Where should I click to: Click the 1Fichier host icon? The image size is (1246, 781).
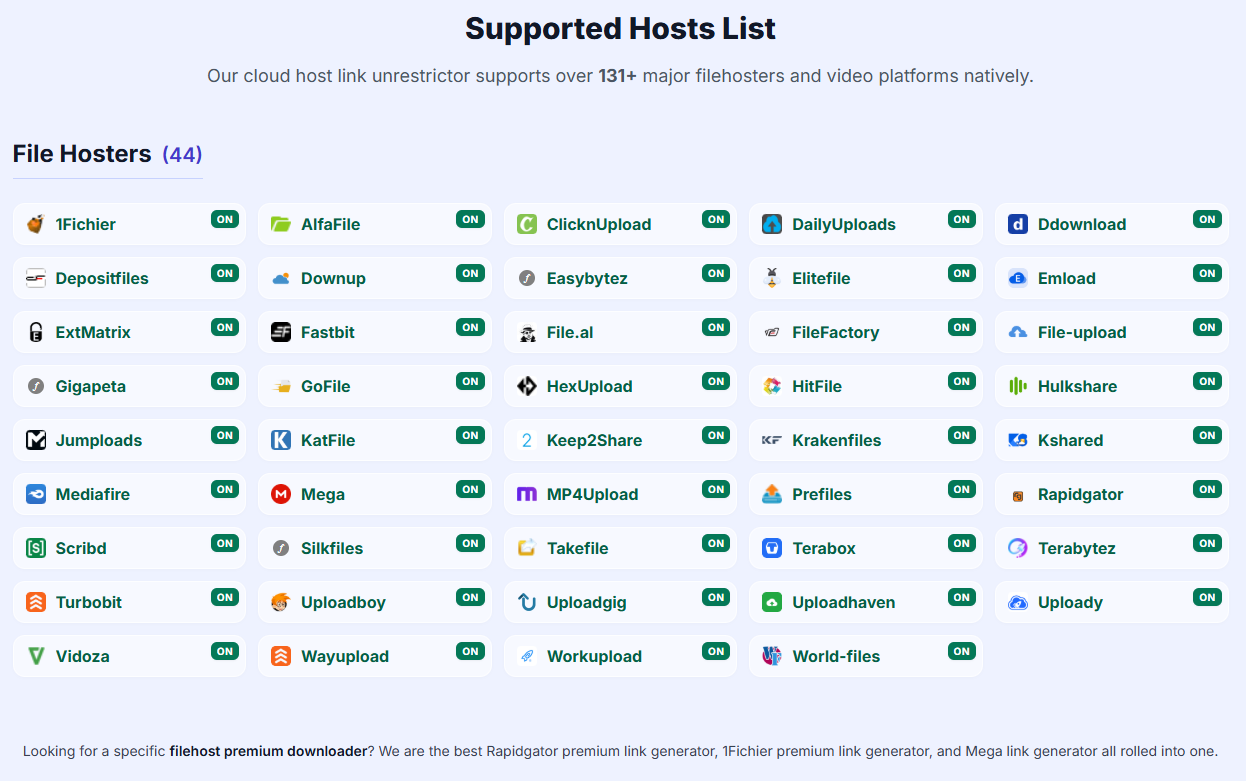pyautogui.click(x=36, y=224)
